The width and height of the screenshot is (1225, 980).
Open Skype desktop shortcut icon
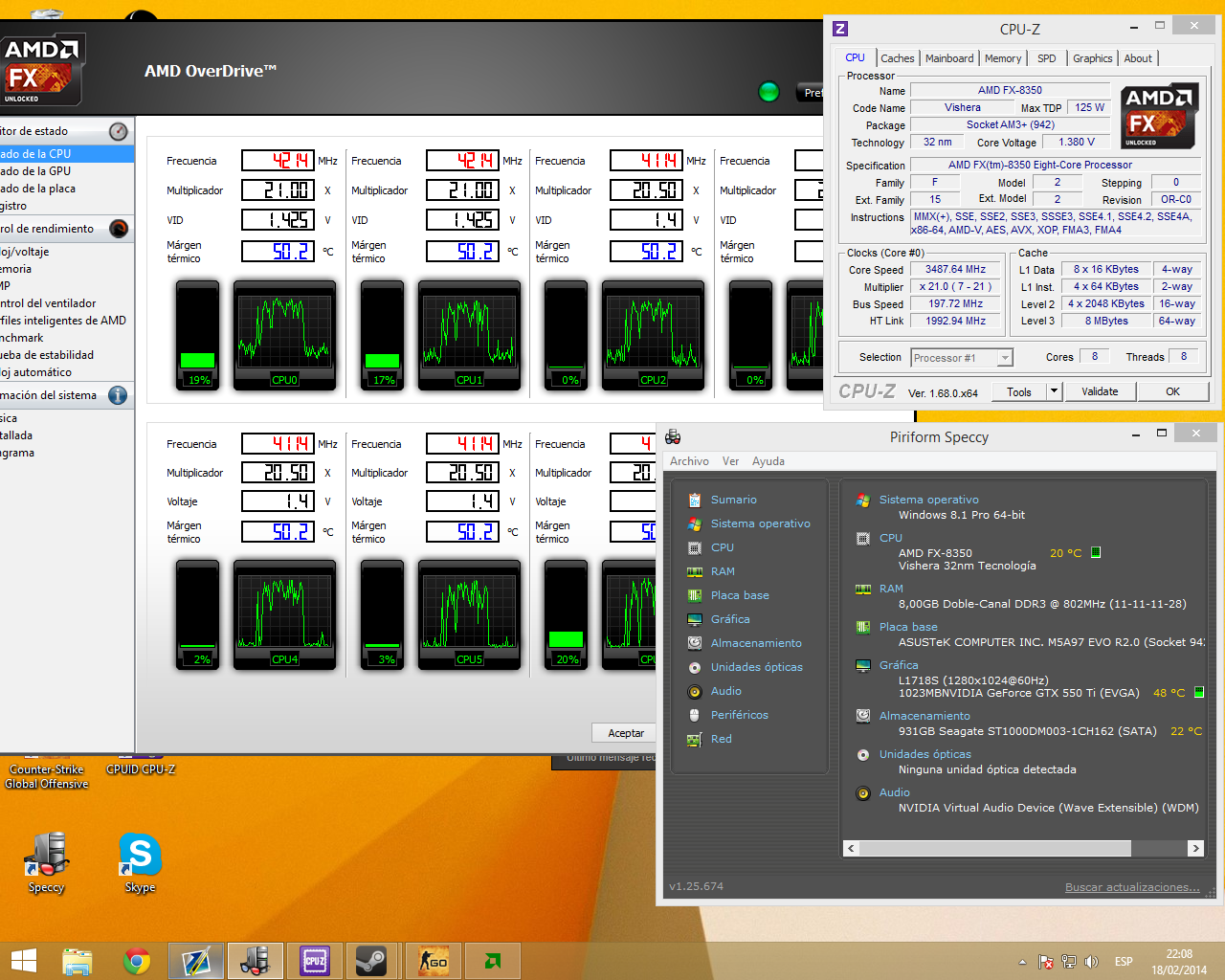click(140, 862)
